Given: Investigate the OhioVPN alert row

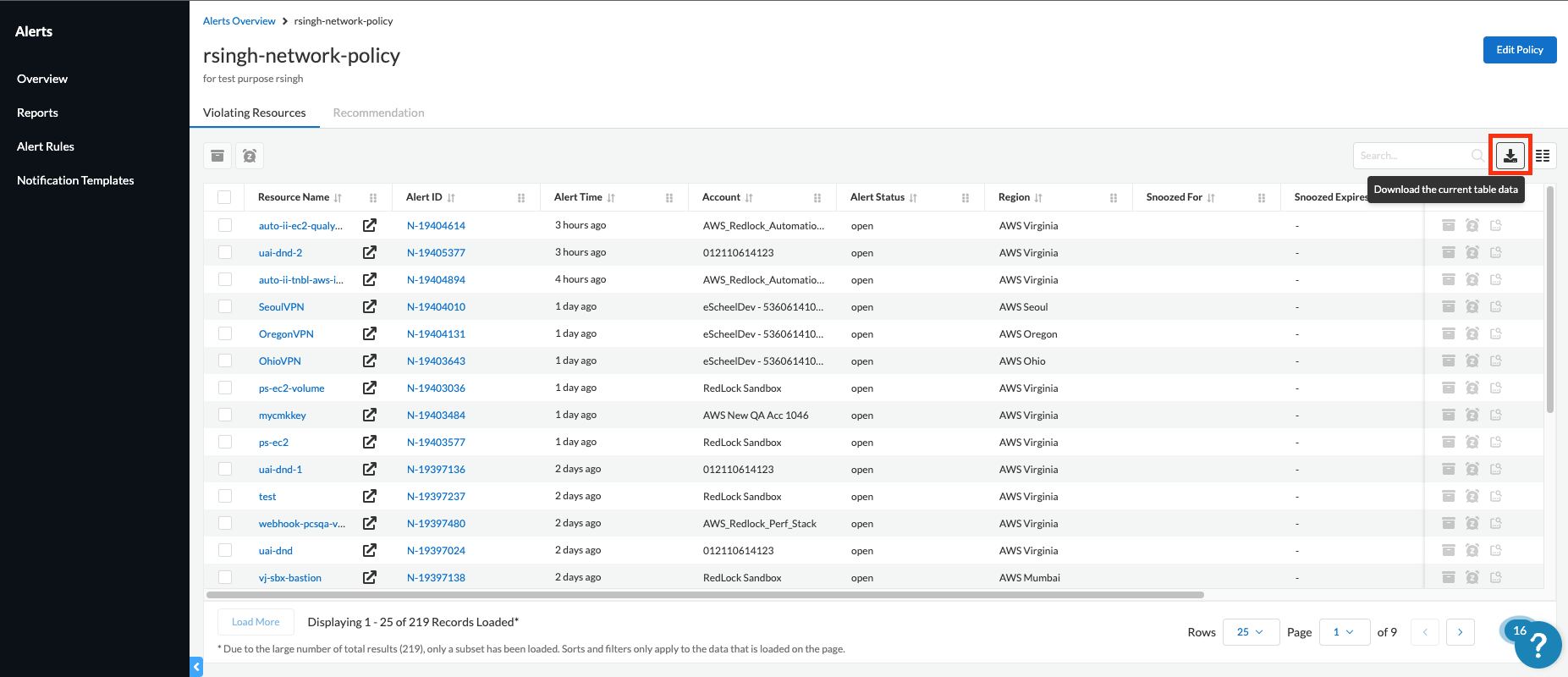Looking at the screenshot, I should (1496, 361).
